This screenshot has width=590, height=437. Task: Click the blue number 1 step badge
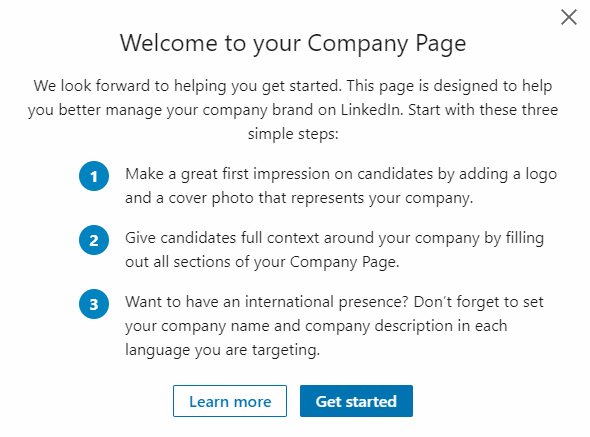pos(94,176)
